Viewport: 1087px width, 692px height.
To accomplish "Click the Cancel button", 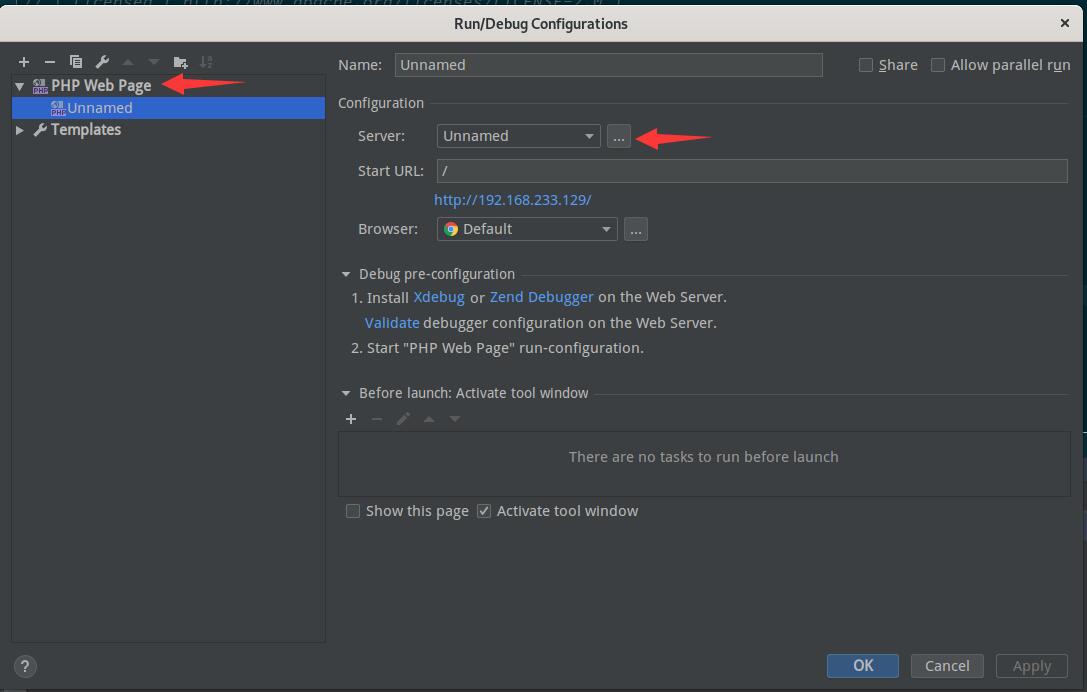I will coord(947,666).
